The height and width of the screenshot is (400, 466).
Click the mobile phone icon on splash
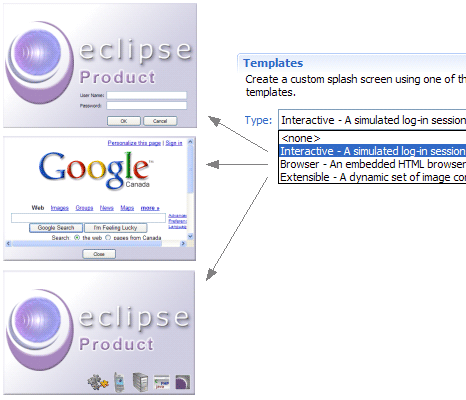click(x=119, y=382)
